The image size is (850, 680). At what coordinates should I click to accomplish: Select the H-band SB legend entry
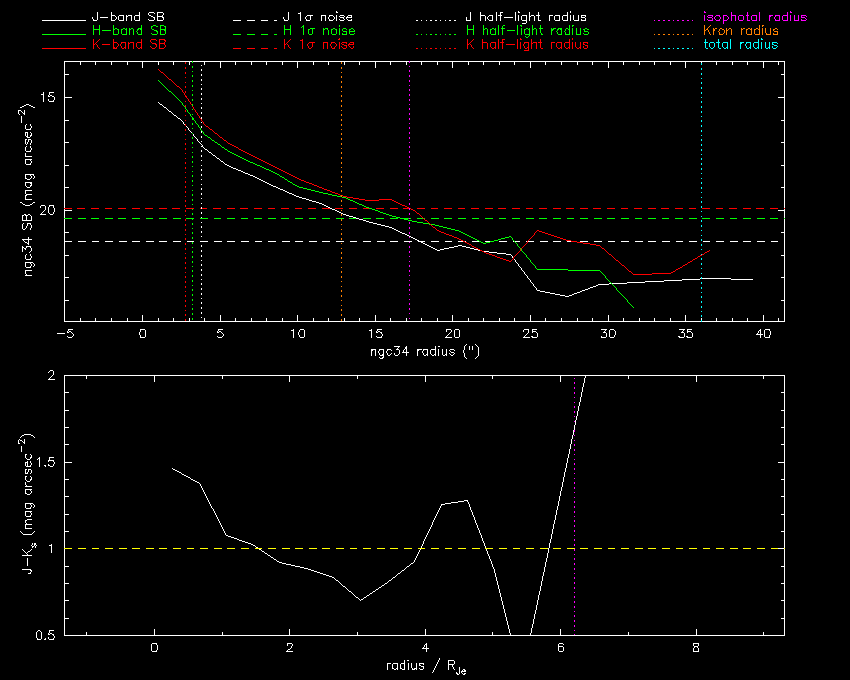coord(130,32)
